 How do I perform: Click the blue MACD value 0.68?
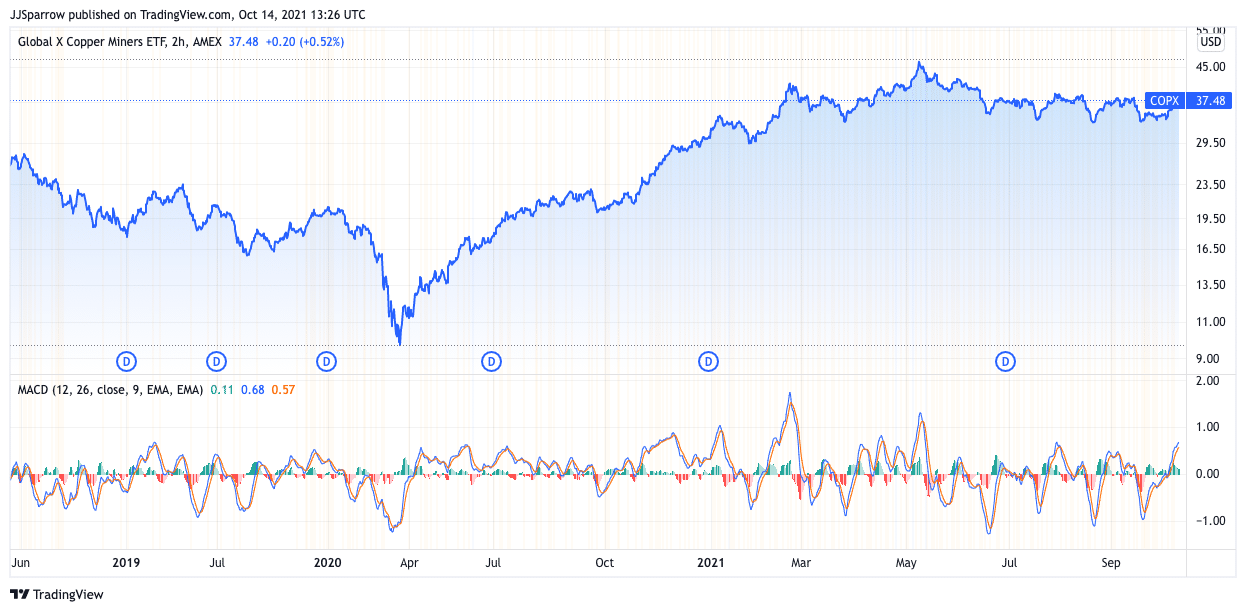pos(252,389)
